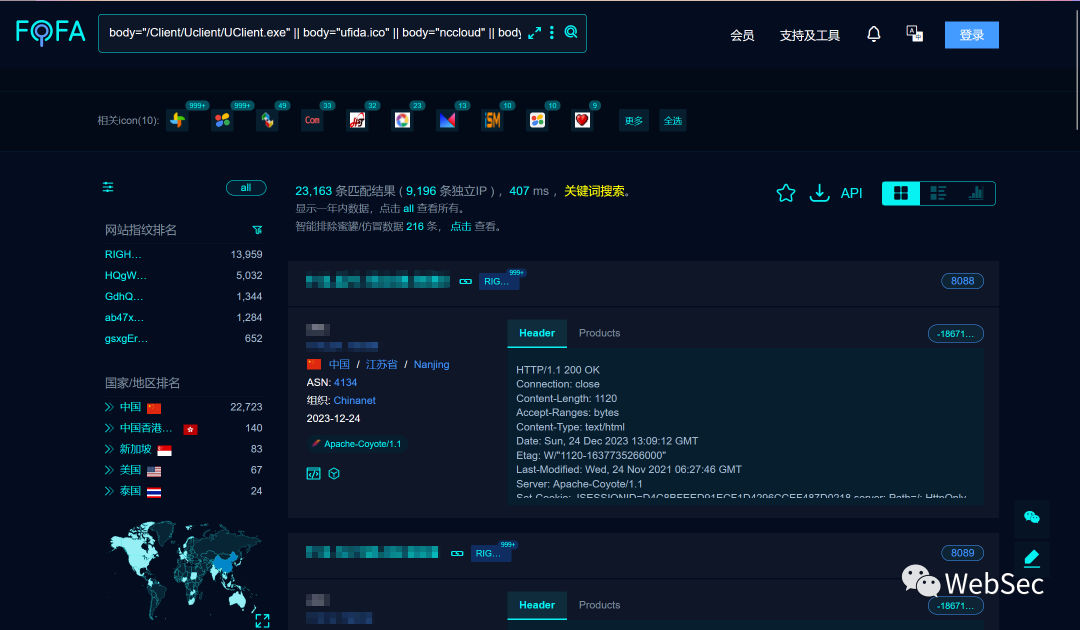Viewport: 1080px width, 630px height.
Task: Expand the 中国香港 region row
Action: point(109,428)
